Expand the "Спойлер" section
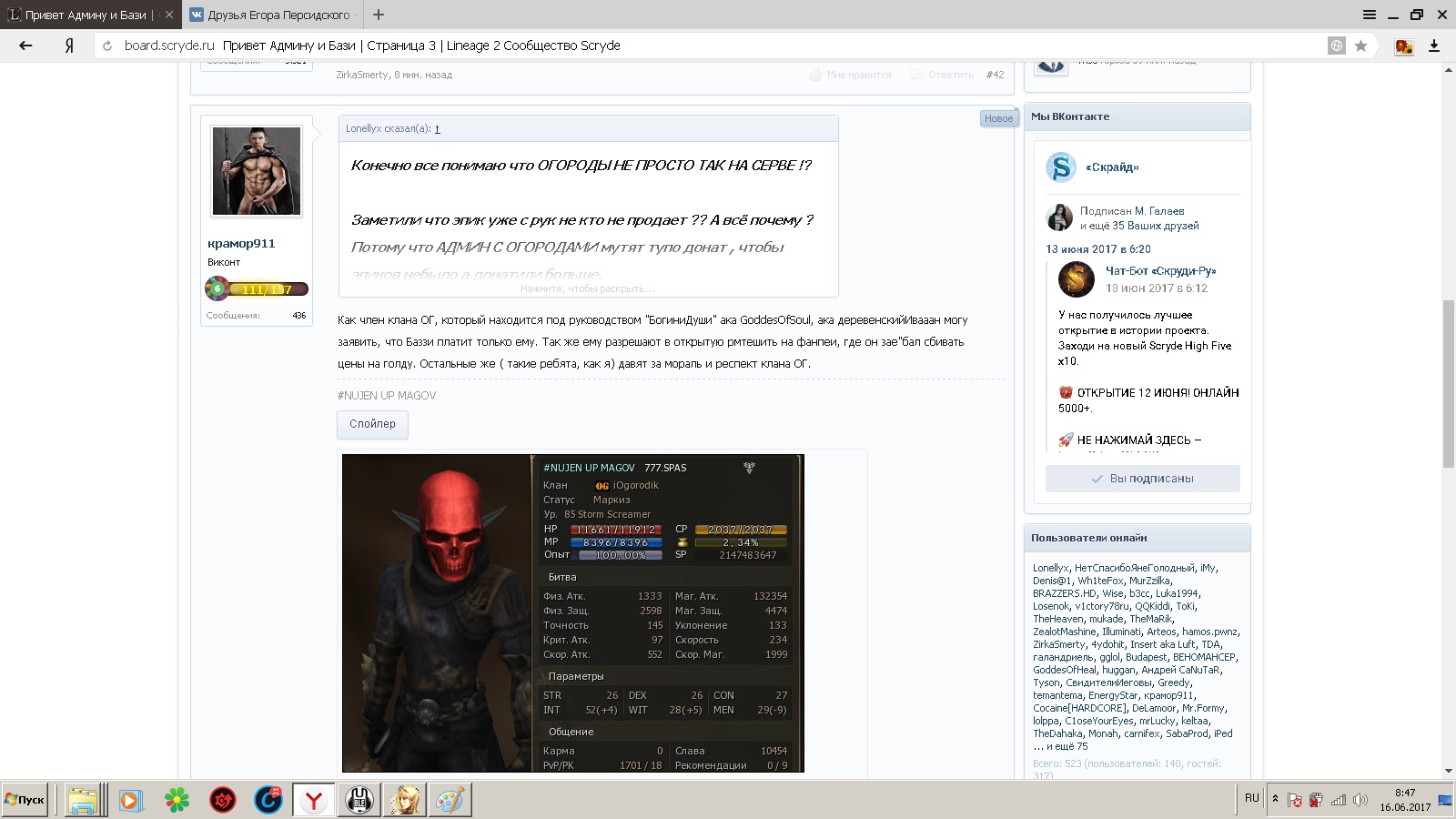This screenshot has height=819, width=1456. coord(372,424)
